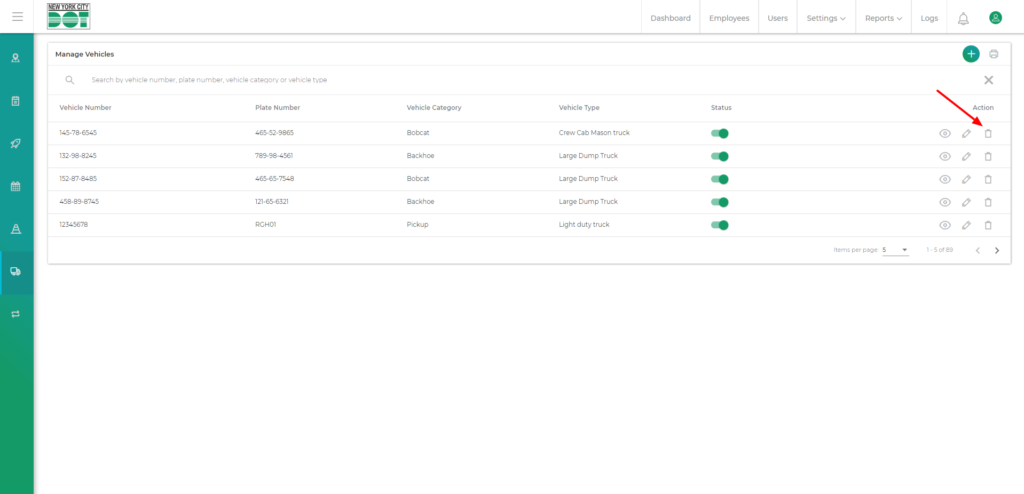Viewport: 1024px width, 494px height.
Task: Delete vehicle 145-78-6545 with trash icon
Action: (987, 133)
